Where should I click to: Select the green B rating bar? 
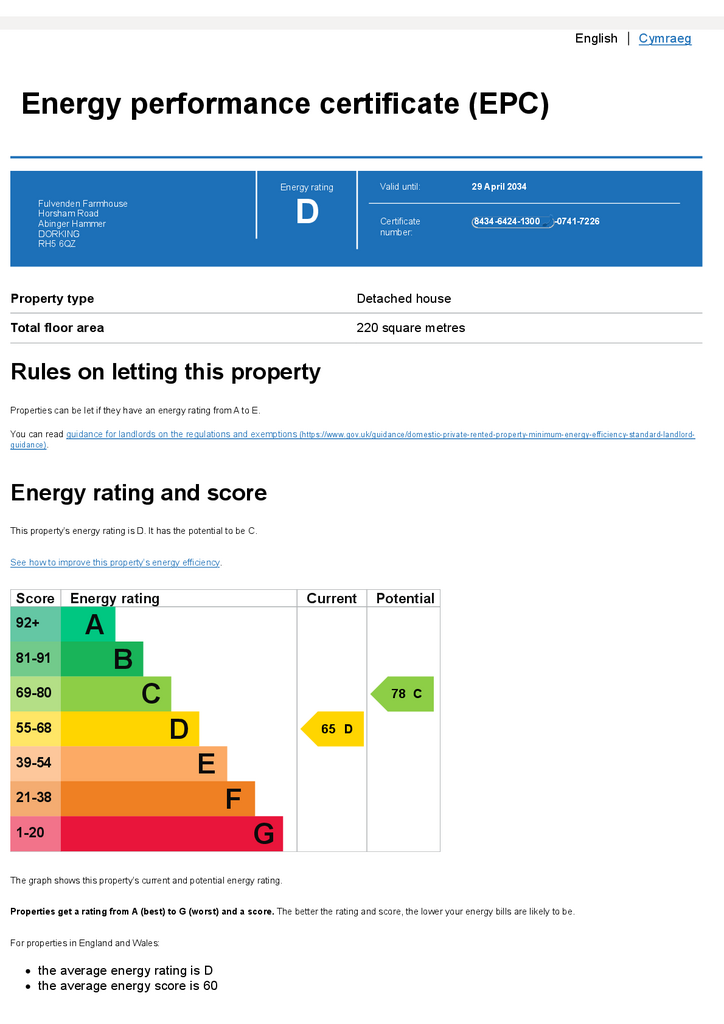[102, 659]
